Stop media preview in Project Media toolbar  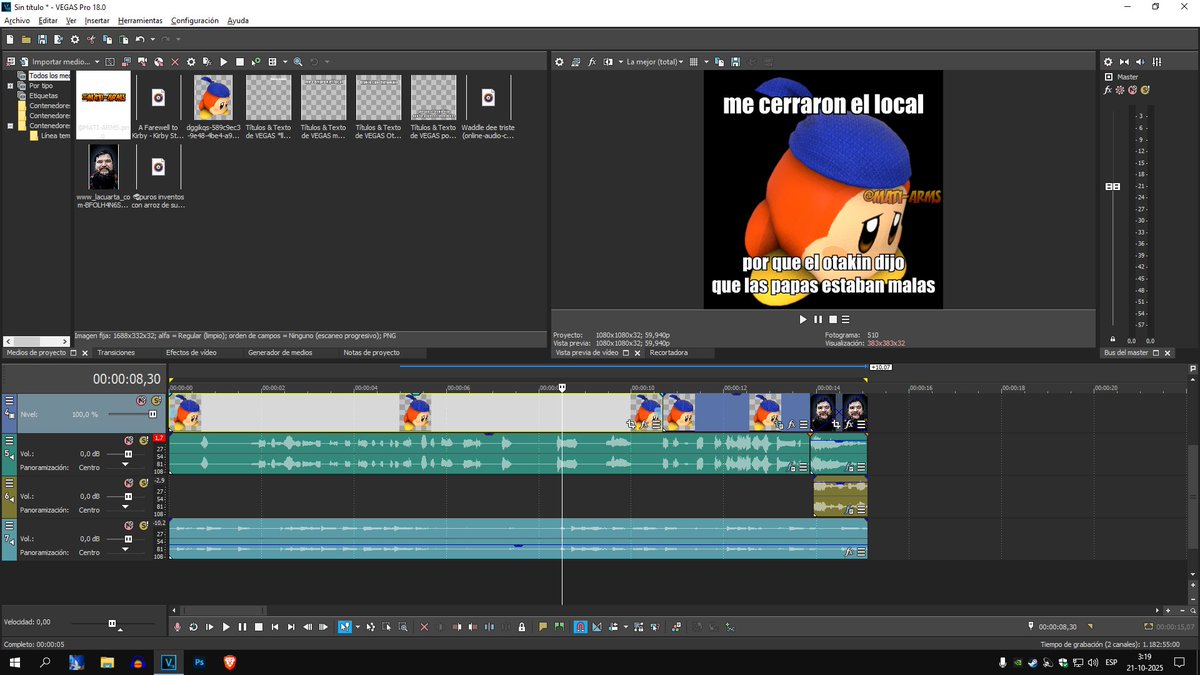(240, 62)
